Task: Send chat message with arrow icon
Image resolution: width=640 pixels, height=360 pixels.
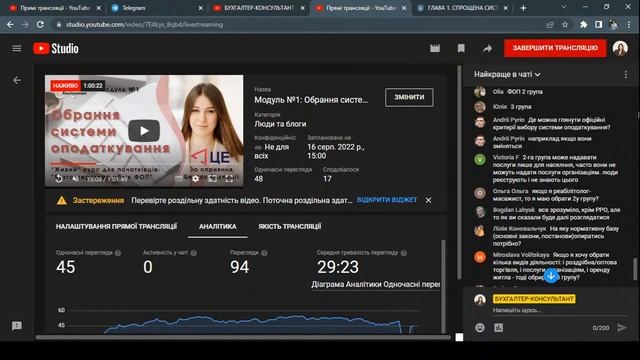Action: click(x=622, y=327)
